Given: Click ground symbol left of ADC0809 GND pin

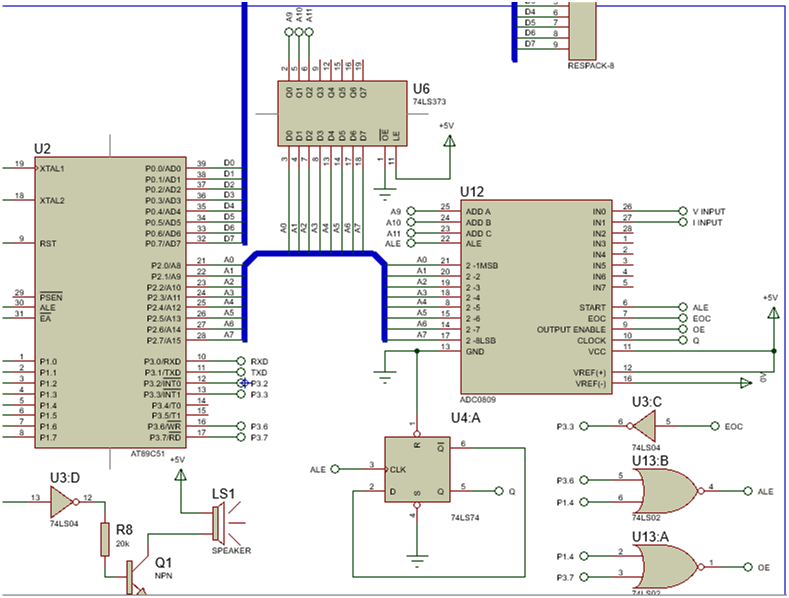Looking at the screenshot, I should coord(385,378).
